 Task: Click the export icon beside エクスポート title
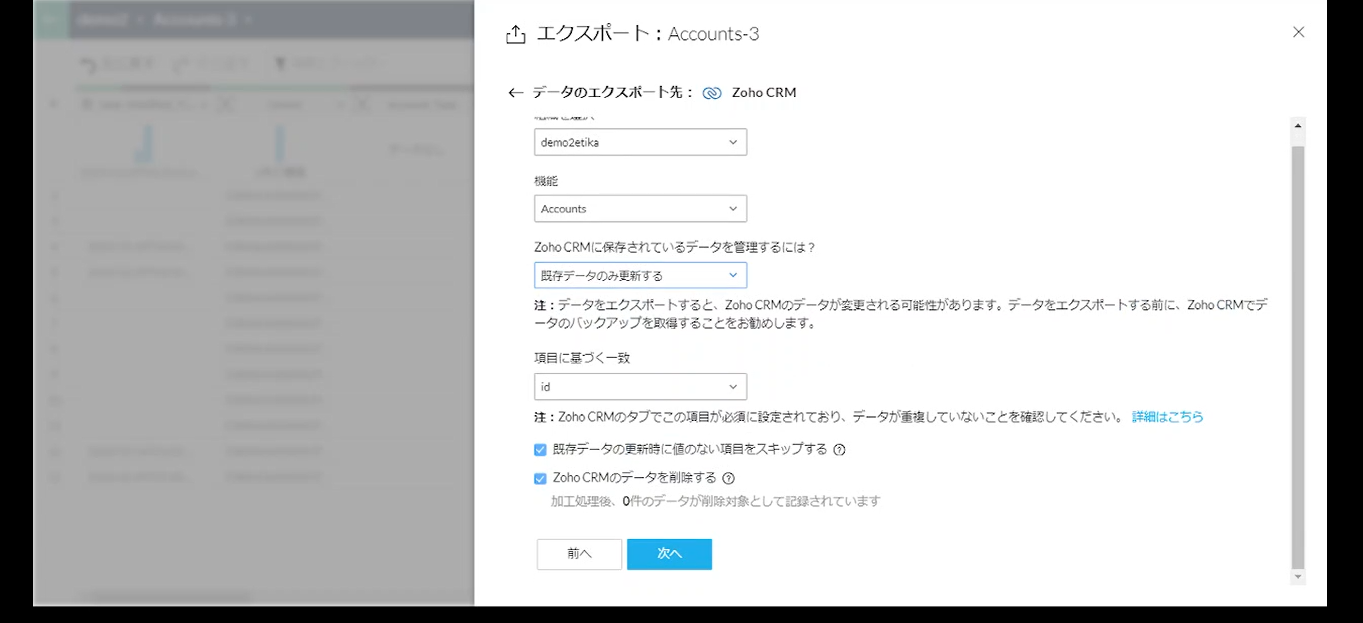[x=515, y=35]
